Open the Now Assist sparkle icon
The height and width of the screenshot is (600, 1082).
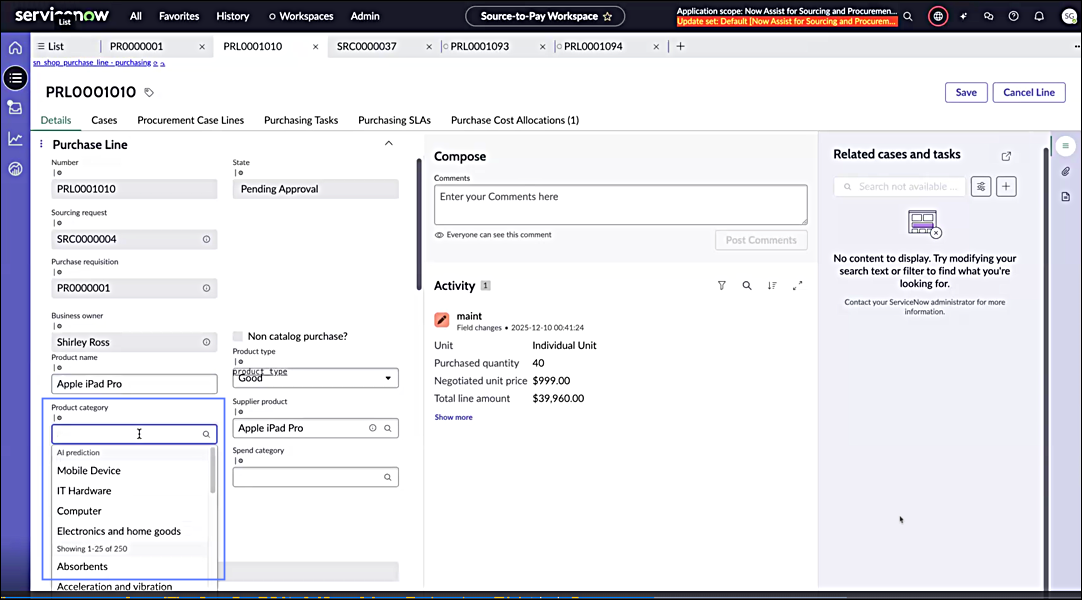coord(963,16)
